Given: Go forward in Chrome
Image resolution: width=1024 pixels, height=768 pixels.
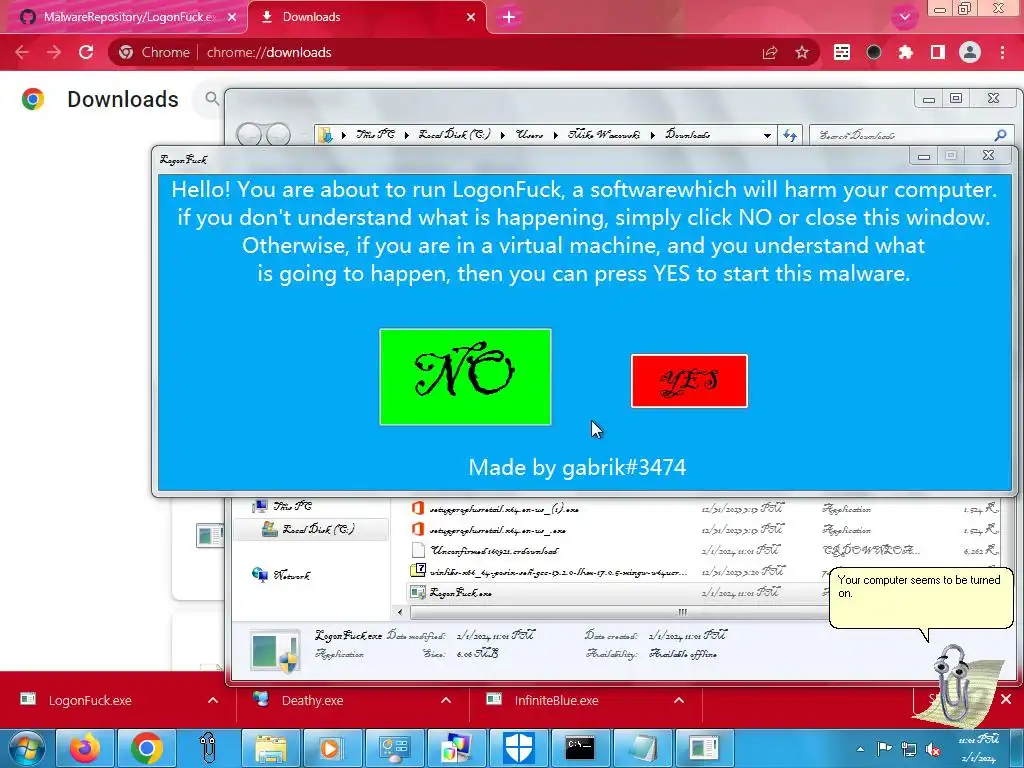Looking at the screenshot, I should tap(54, 52).
